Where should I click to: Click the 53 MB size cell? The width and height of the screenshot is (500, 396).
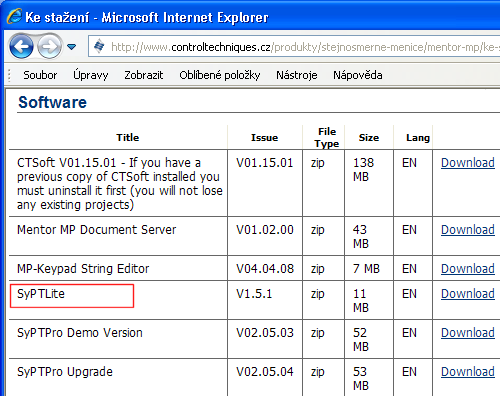point(361,379)
